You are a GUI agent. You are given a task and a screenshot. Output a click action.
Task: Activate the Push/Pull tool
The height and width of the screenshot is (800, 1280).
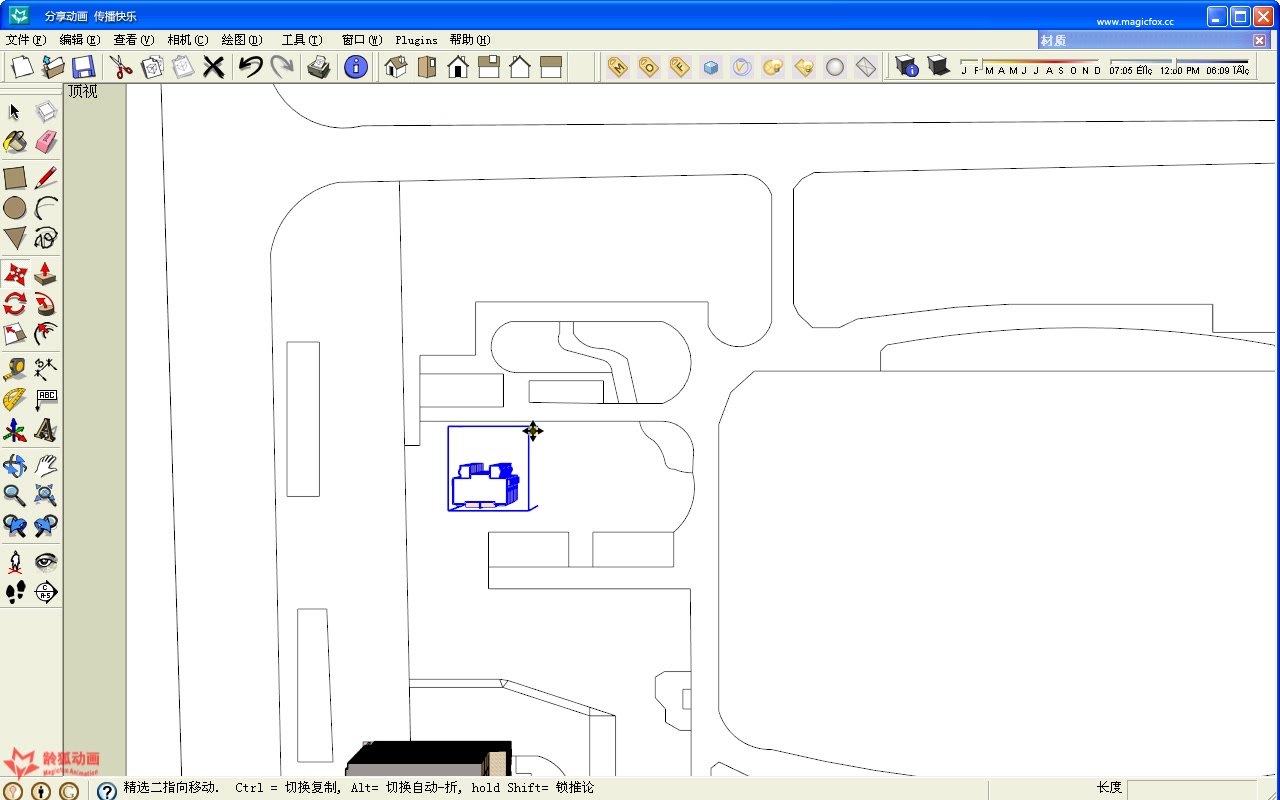click(46, 273)
